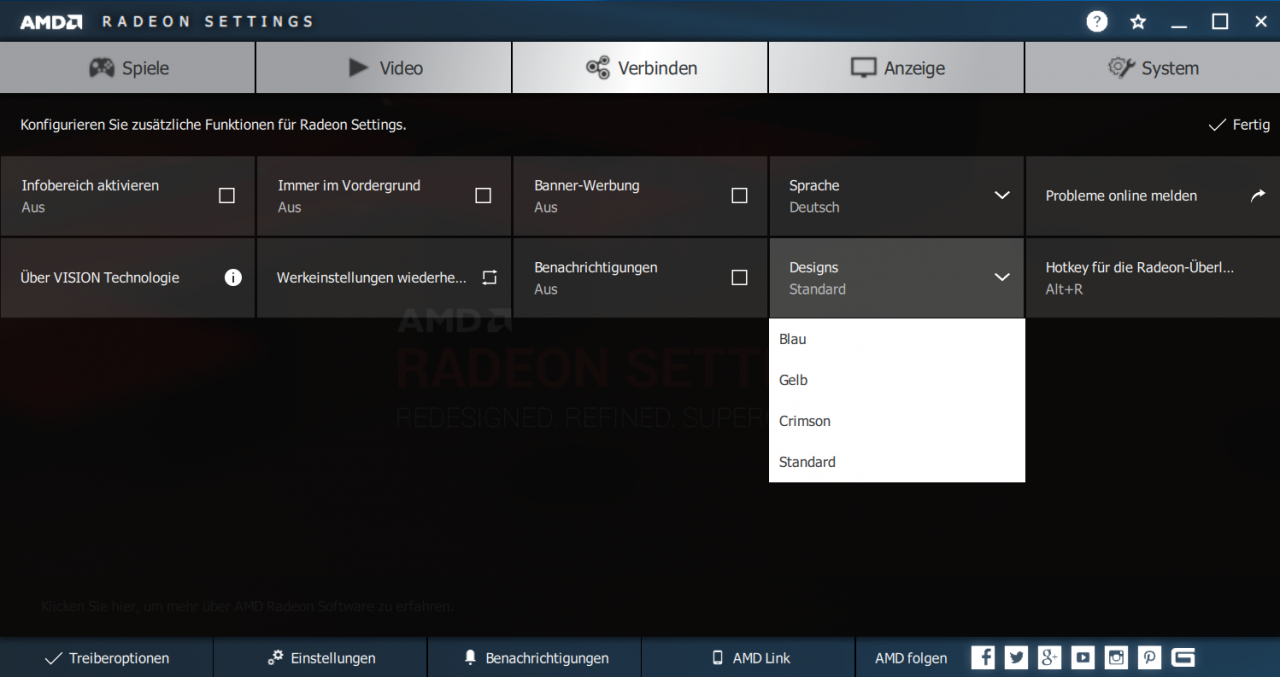1280x677 pixels.
Task: Open AMD Pinterest icon
Action: point(1150,657)
